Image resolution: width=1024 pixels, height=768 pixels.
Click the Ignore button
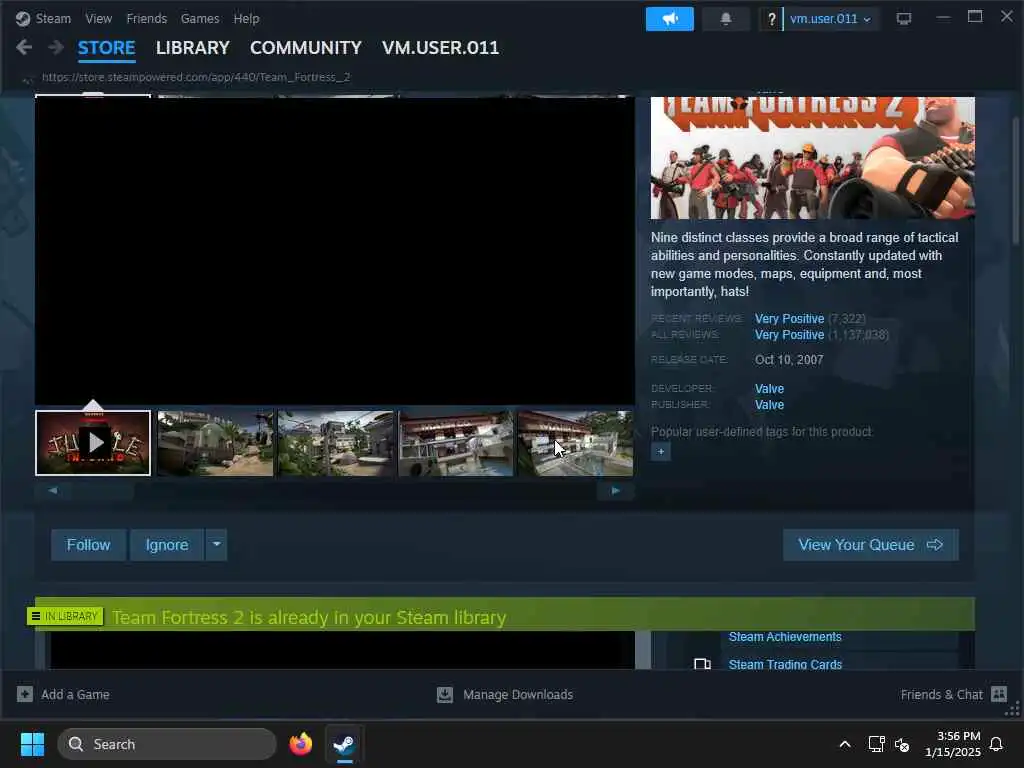(167, 545)
